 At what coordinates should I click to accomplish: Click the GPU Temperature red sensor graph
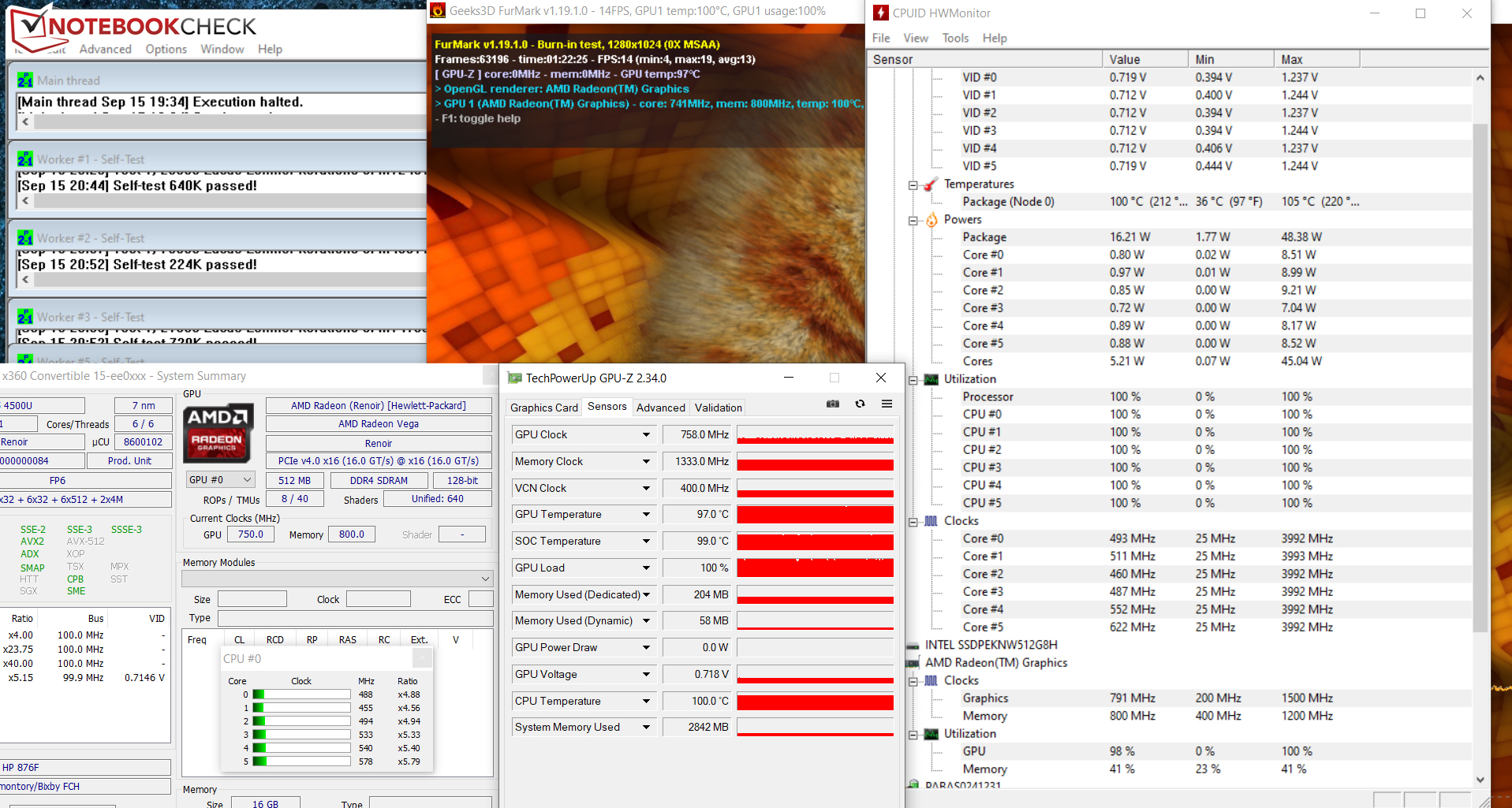click(816, 515)
